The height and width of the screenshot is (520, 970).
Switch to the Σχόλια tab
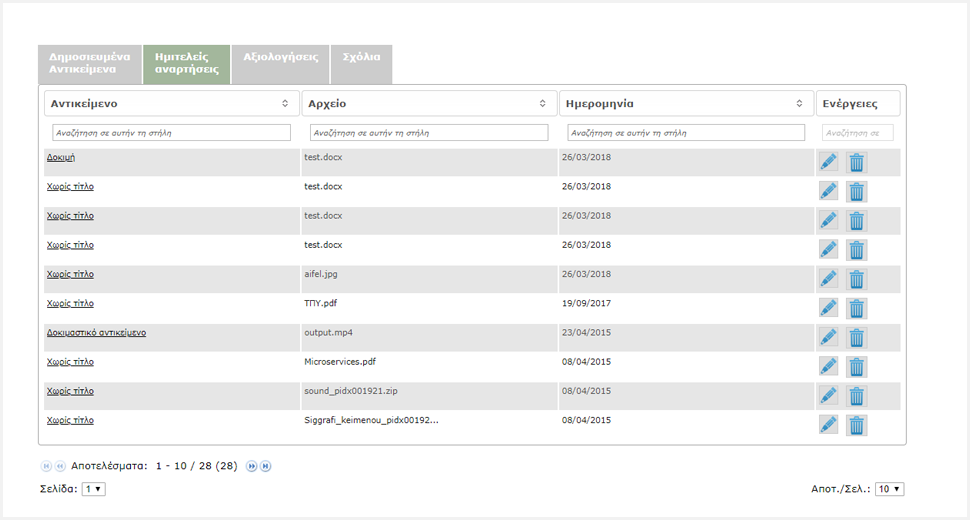[x=361, y=58]
